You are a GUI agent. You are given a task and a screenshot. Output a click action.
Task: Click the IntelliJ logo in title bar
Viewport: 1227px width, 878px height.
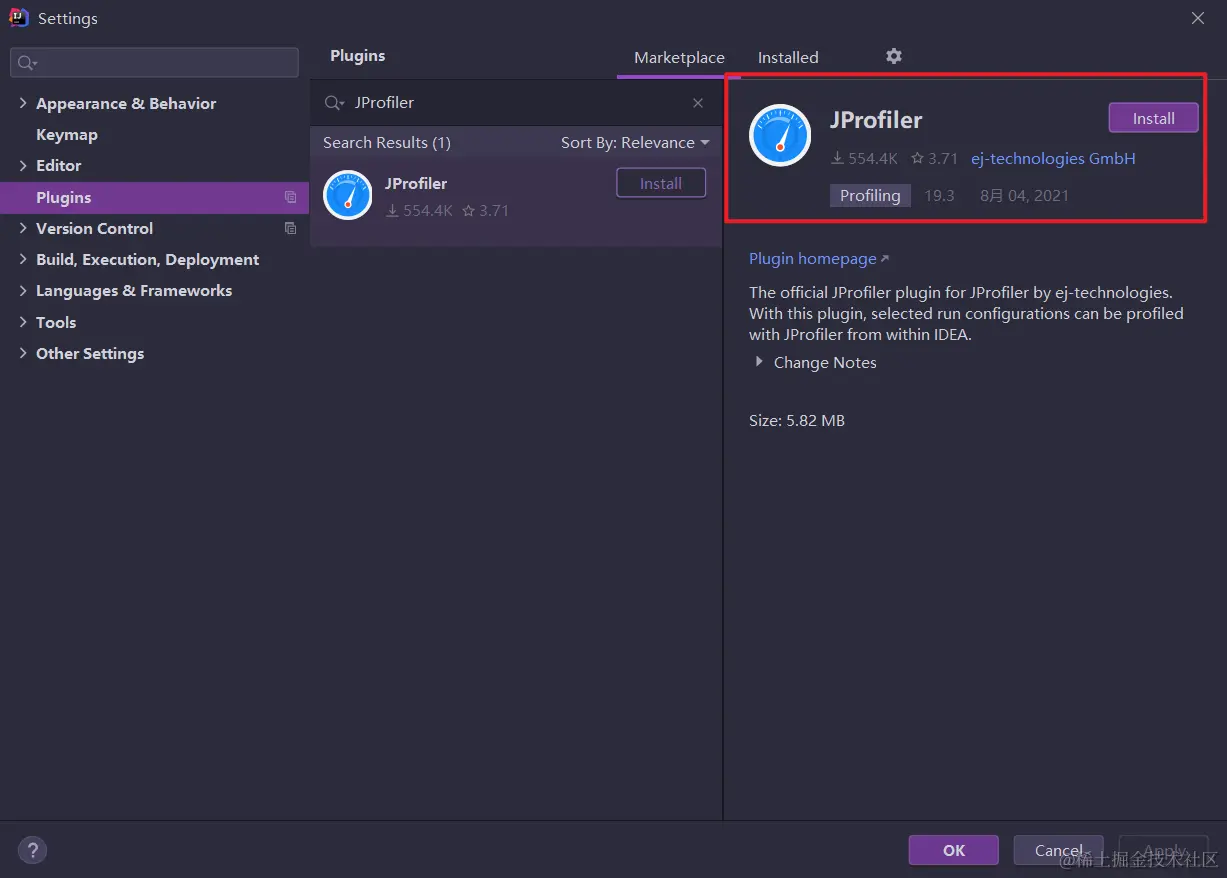[x=19, y=18]
